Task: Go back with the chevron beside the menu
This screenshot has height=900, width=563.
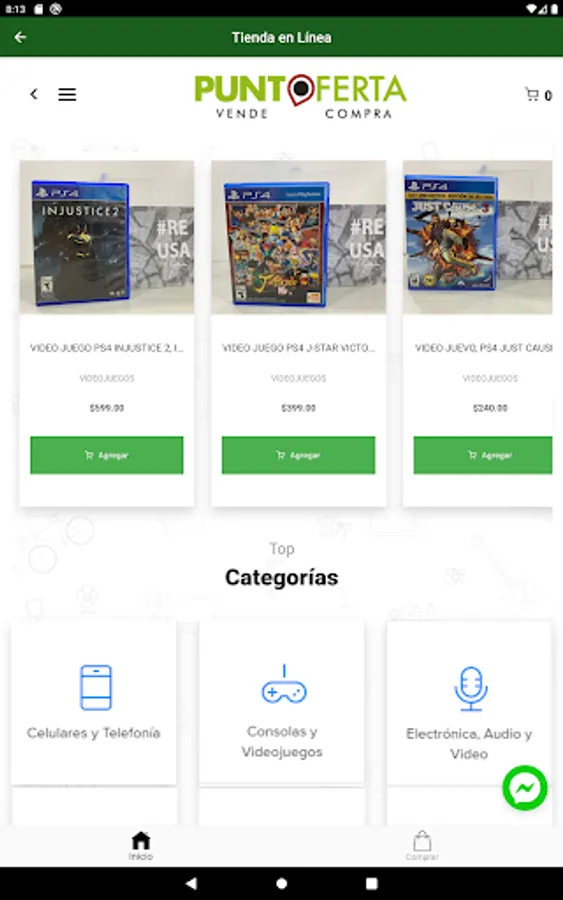Action: [34, 94]
